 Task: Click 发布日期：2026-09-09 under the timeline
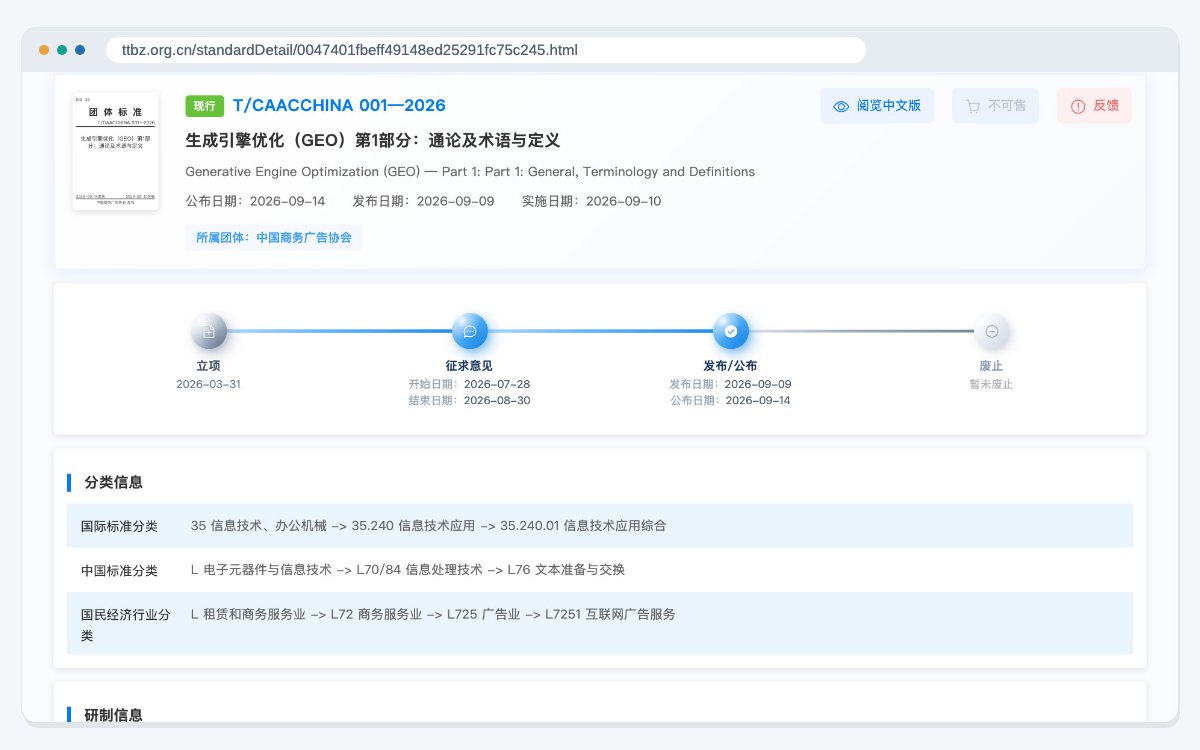[731, 384]
